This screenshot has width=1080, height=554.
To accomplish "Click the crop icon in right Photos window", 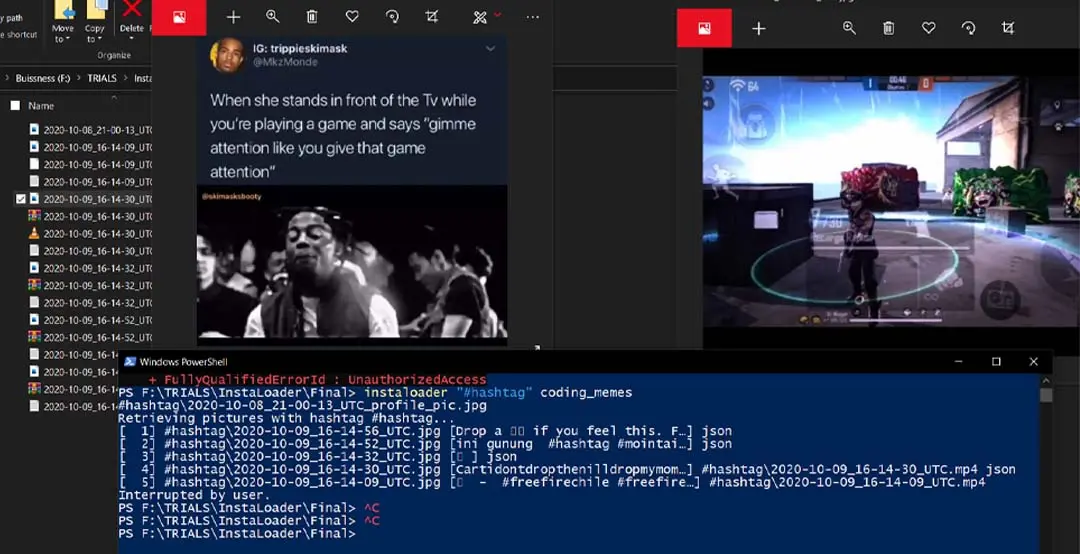I will pyautogui.click(x=1008, y=28).
